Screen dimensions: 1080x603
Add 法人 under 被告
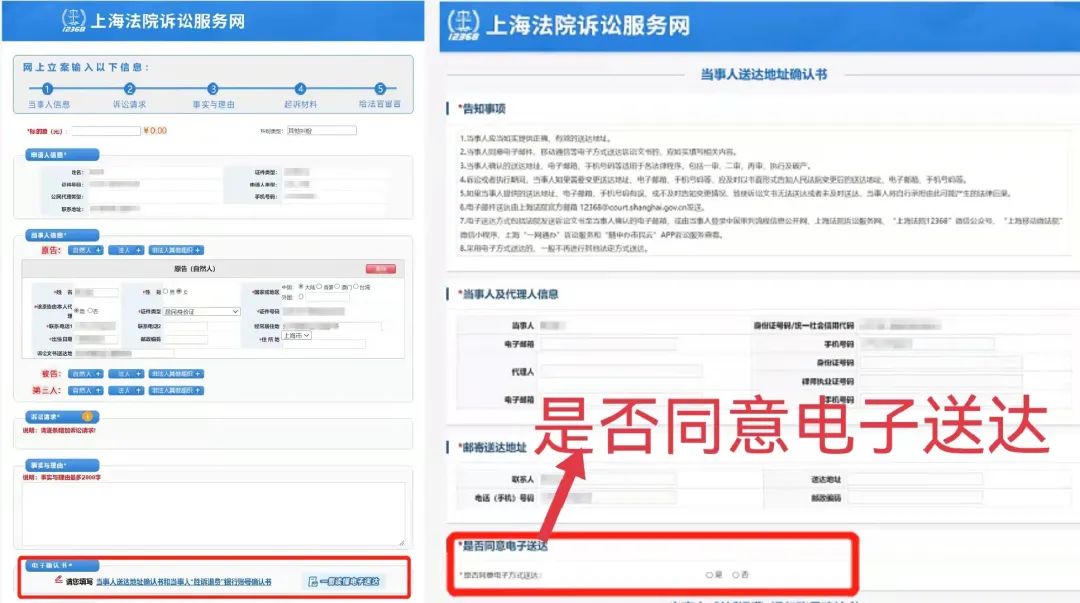pyautogui.click(x=125, y=374)
